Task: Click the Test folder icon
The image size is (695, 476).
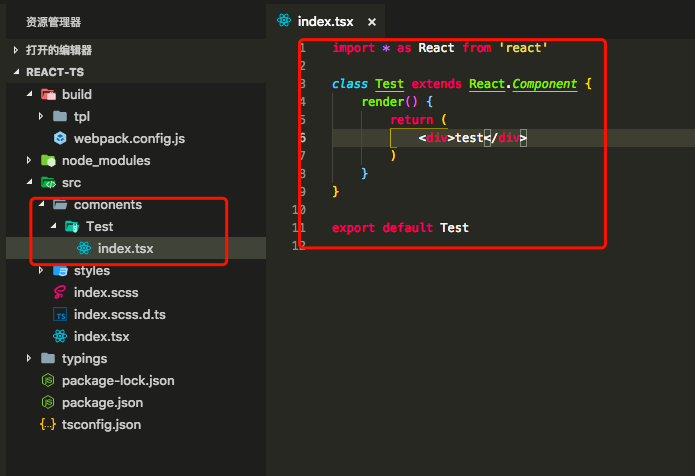Action: (x=72, y=226)
